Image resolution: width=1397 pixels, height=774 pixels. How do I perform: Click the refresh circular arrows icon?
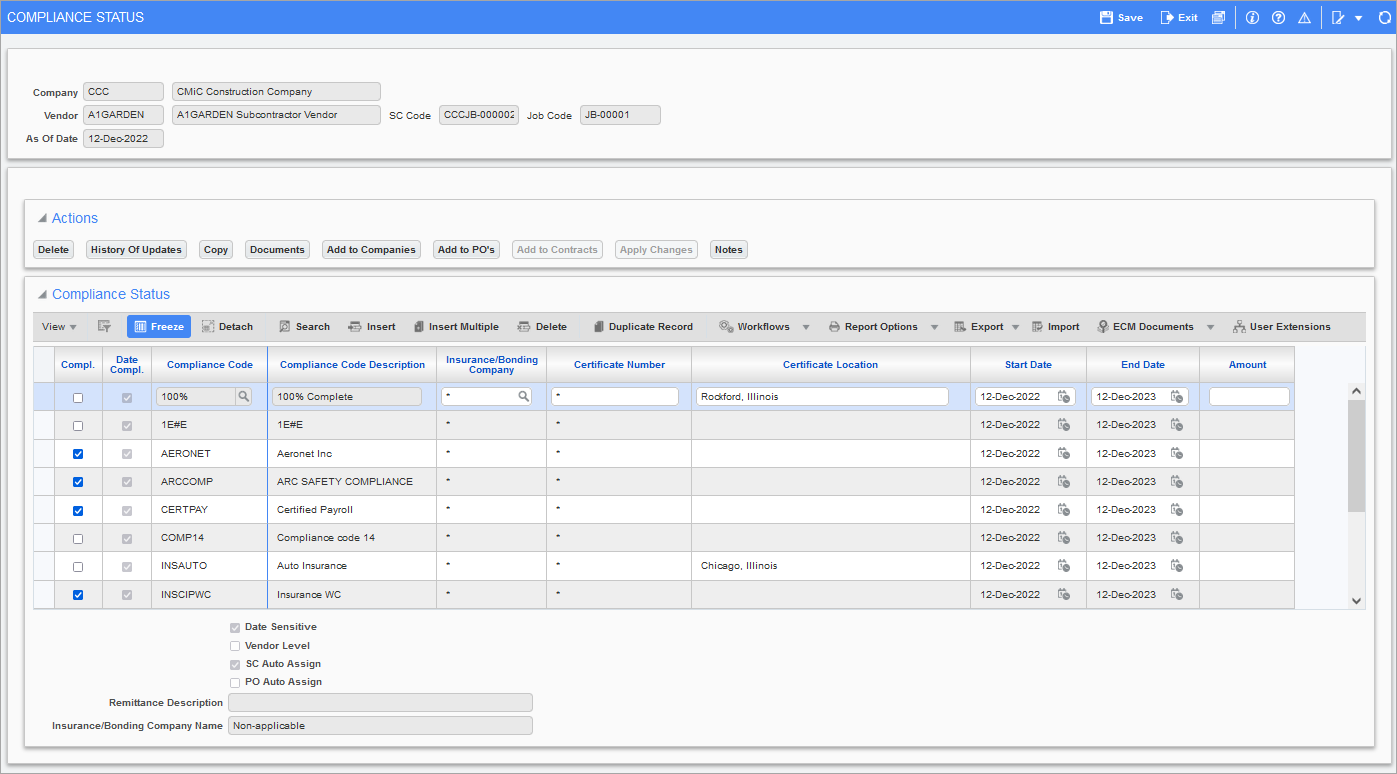point(1385,17)
